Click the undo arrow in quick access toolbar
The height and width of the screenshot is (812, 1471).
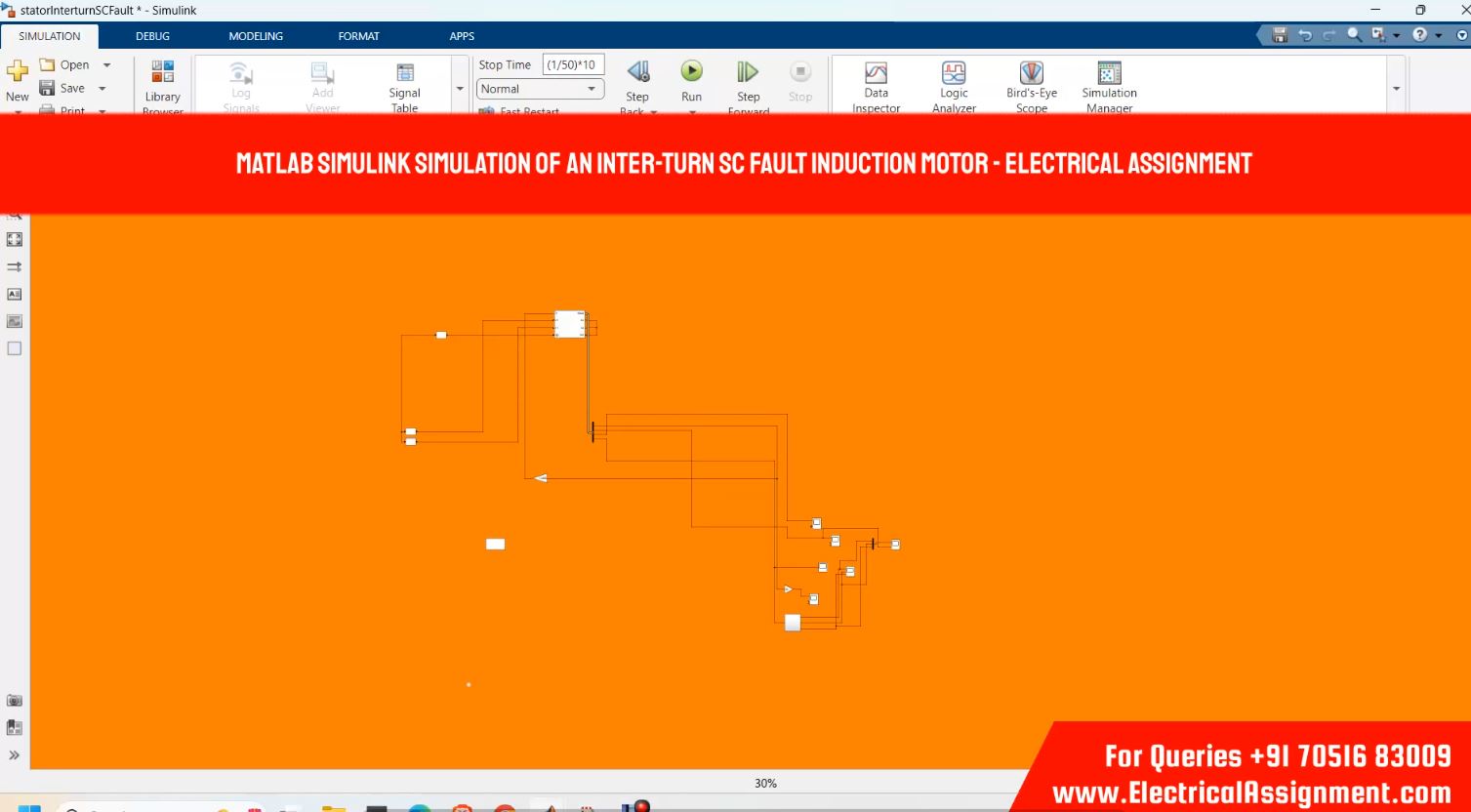[x=1305, y=35]
